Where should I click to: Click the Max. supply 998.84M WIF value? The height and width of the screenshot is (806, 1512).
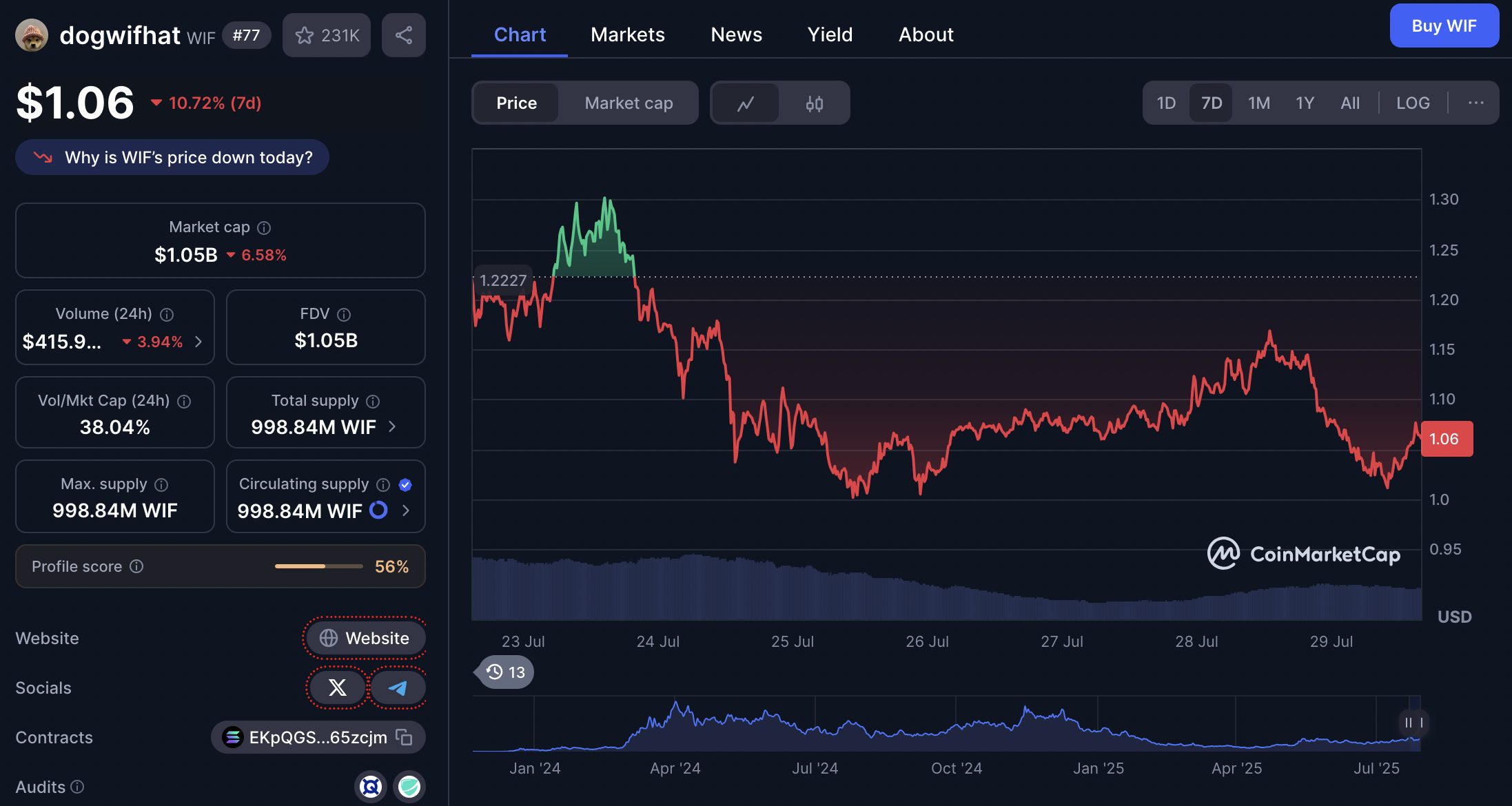114,510
